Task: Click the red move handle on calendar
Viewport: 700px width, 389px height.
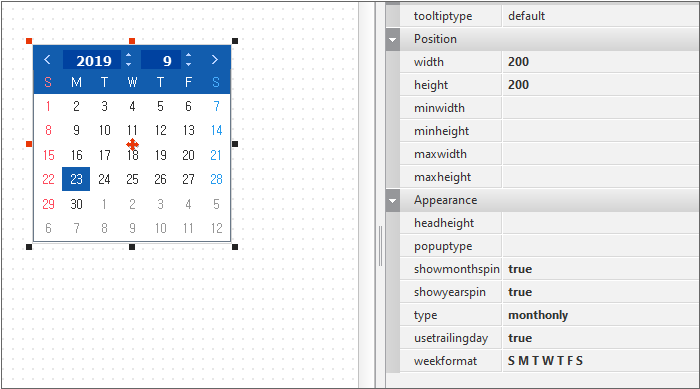Action: (132, 144)
